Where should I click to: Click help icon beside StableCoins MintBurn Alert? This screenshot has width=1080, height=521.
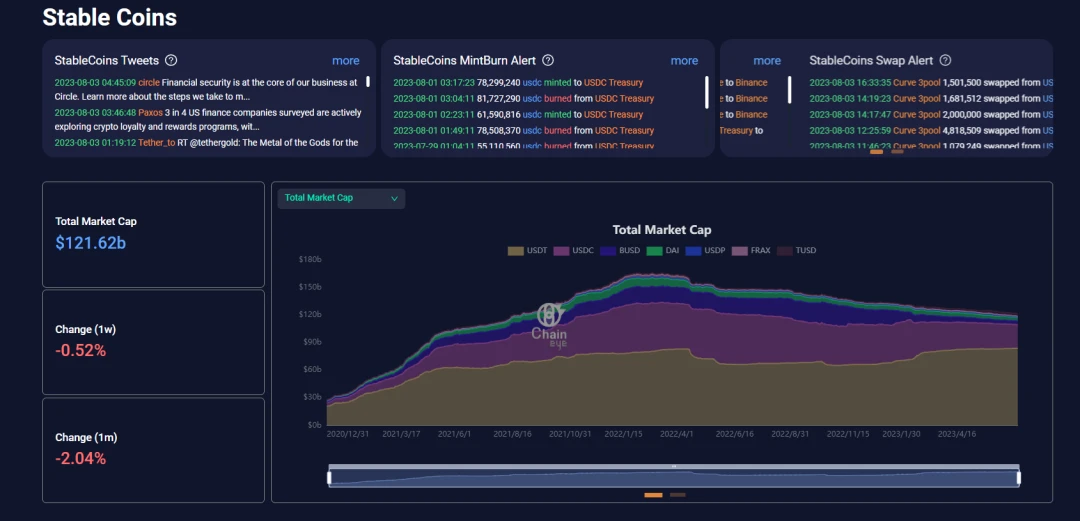[x=548, y=61]
